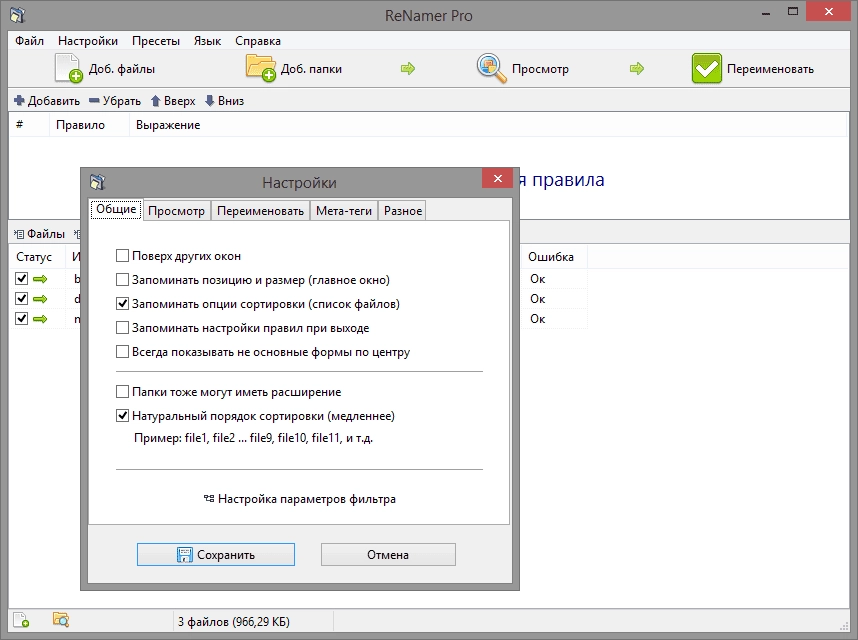858x640 pixels.
Task: Click the 3 файлов (966,29 КБ) status text
Action: pos(234,622)
